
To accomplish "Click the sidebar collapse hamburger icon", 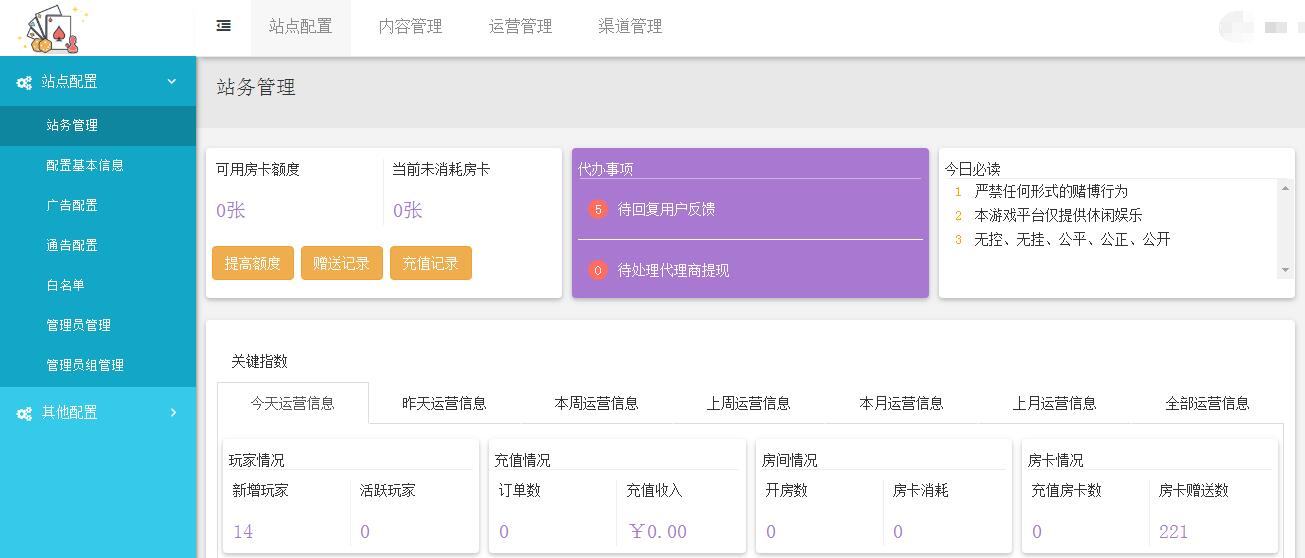I will pyautogui.click(x=224, y=27).
